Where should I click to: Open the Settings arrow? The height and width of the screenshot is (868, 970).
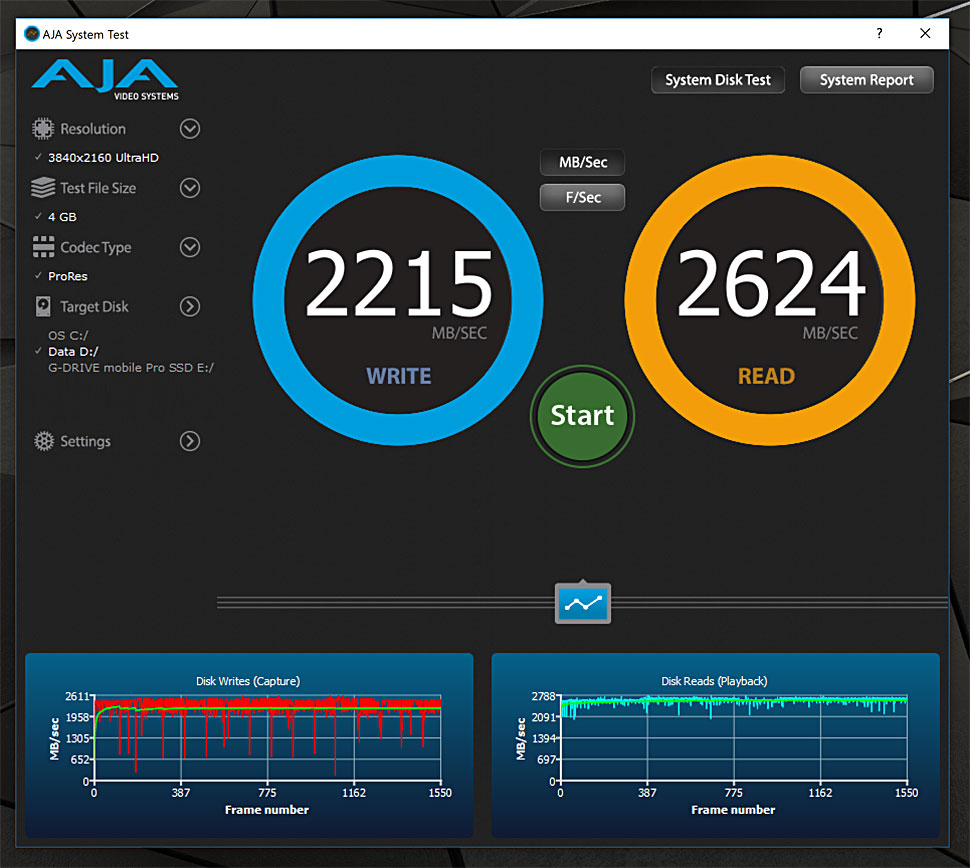click(x=190, y=441)
